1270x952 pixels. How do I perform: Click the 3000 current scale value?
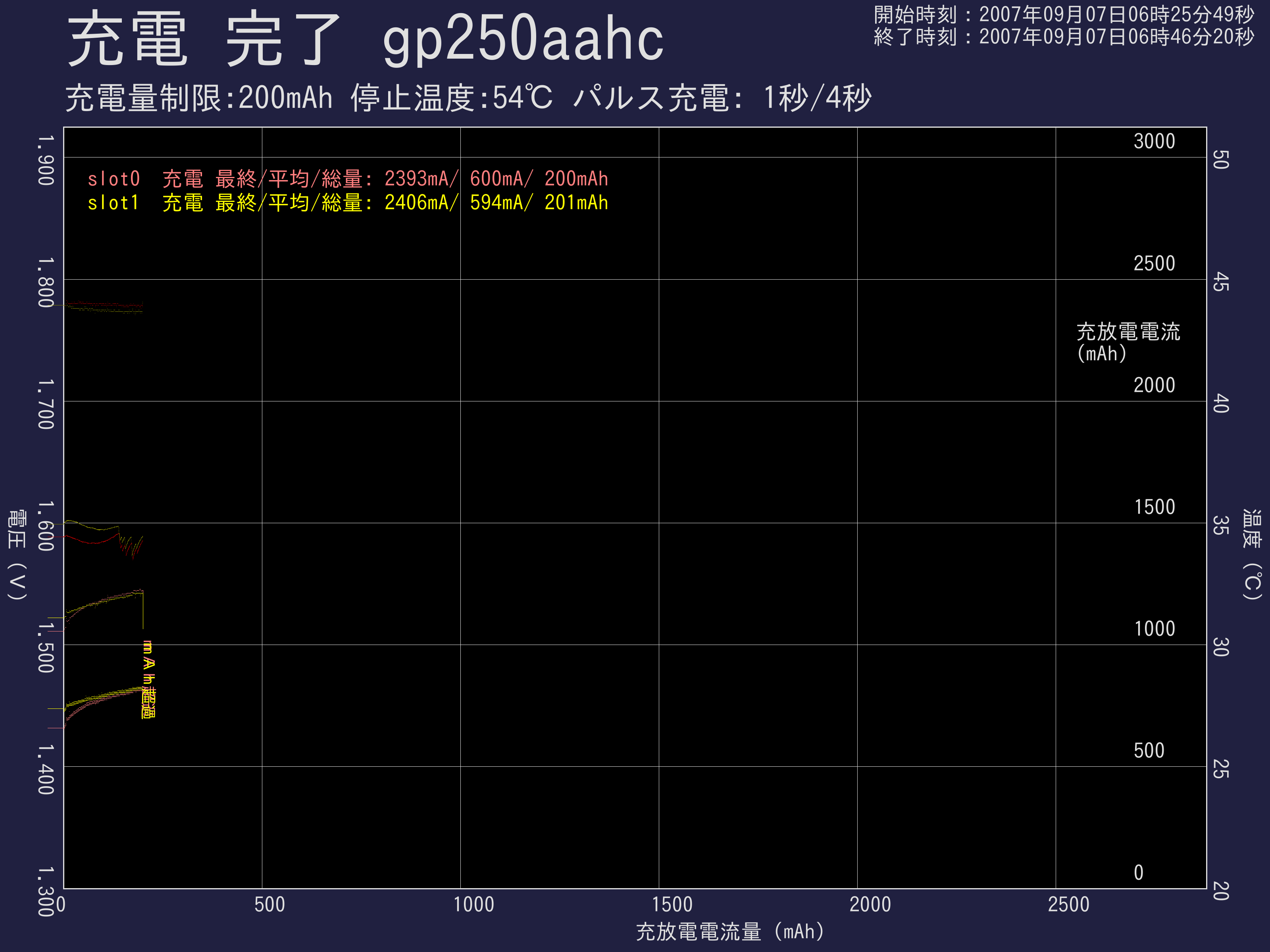click(1154, 141)
